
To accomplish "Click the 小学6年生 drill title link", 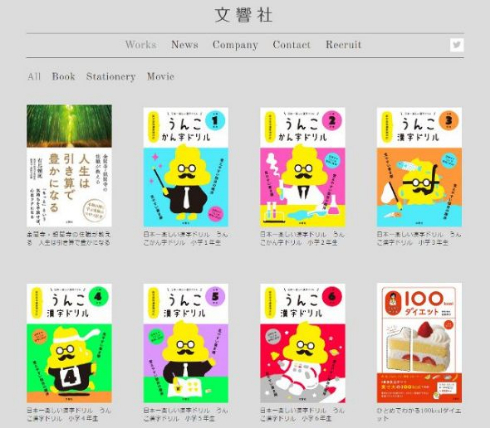I will pos(302,414).
